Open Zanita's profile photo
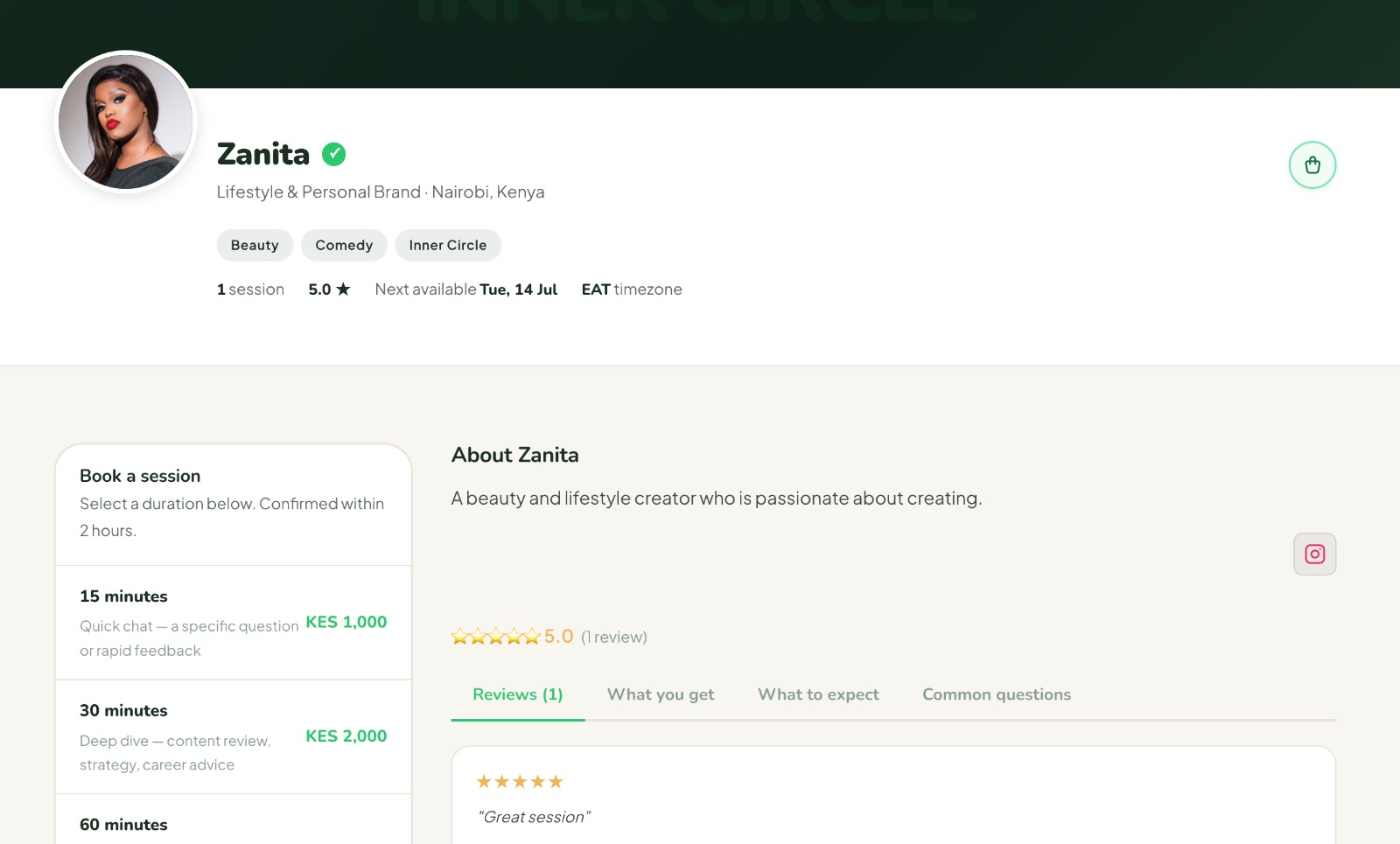1400x844 pixels. point(126,122)
